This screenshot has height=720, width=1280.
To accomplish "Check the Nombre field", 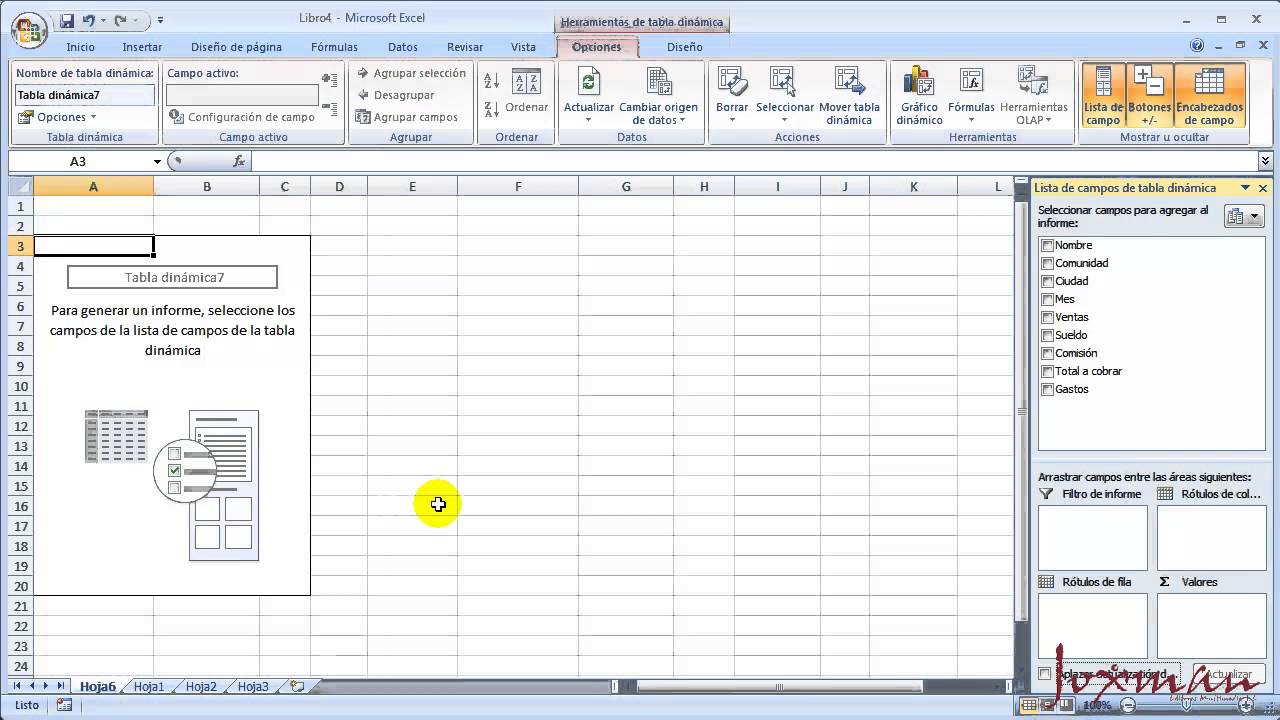I will point(1047,245).
